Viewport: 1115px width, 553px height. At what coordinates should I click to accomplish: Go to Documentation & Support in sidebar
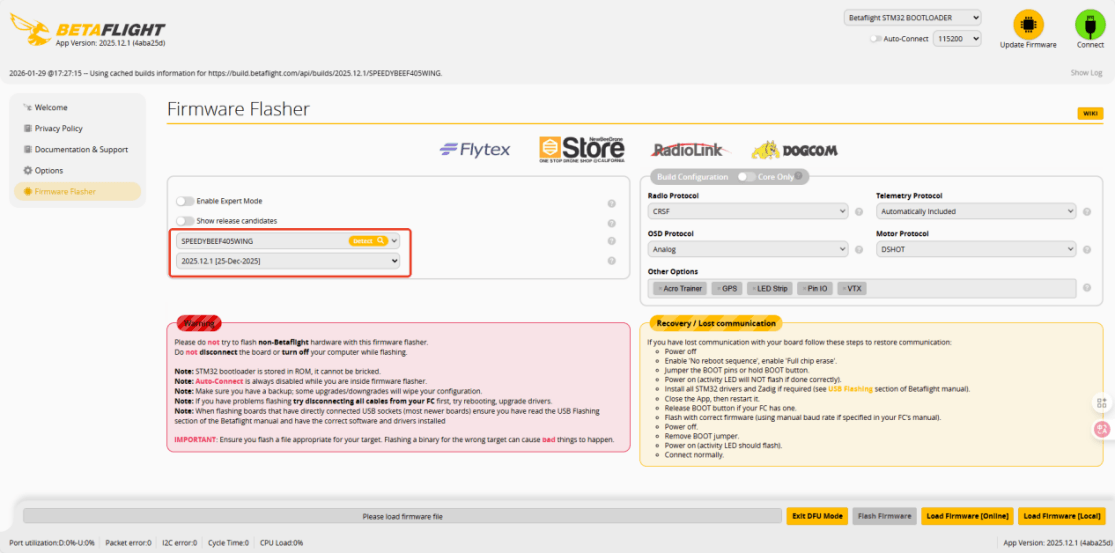point(81,149)
